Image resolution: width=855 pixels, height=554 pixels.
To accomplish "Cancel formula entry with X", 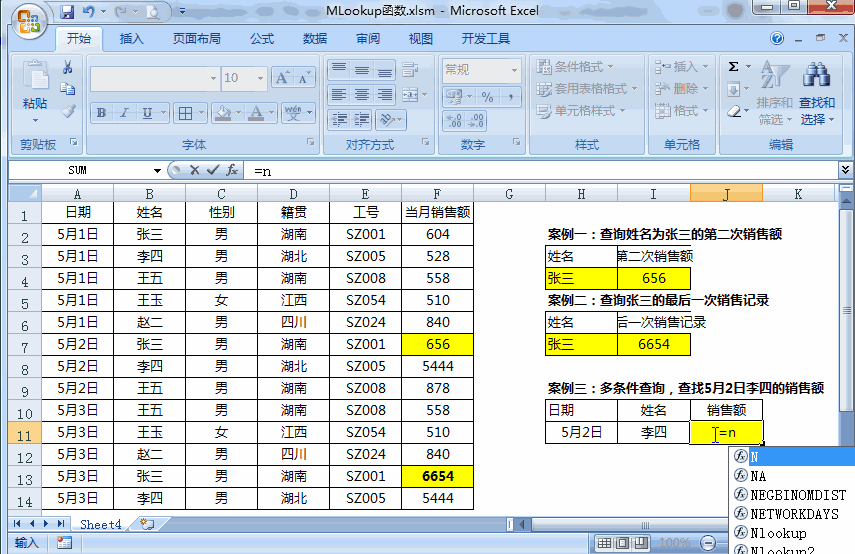I will (195, 170).
